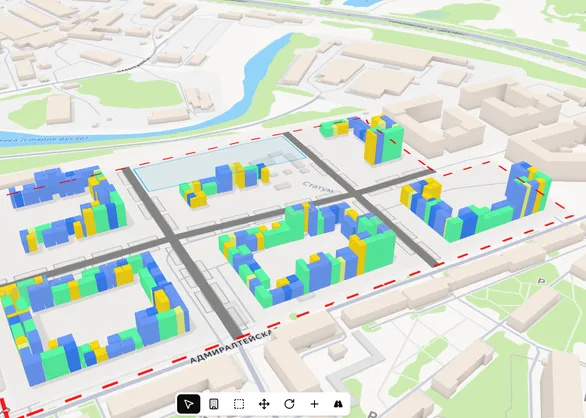The image size is (586, 418).
Task: Activate the dashed rectangle selection tool
Action: tap(239, 404)
